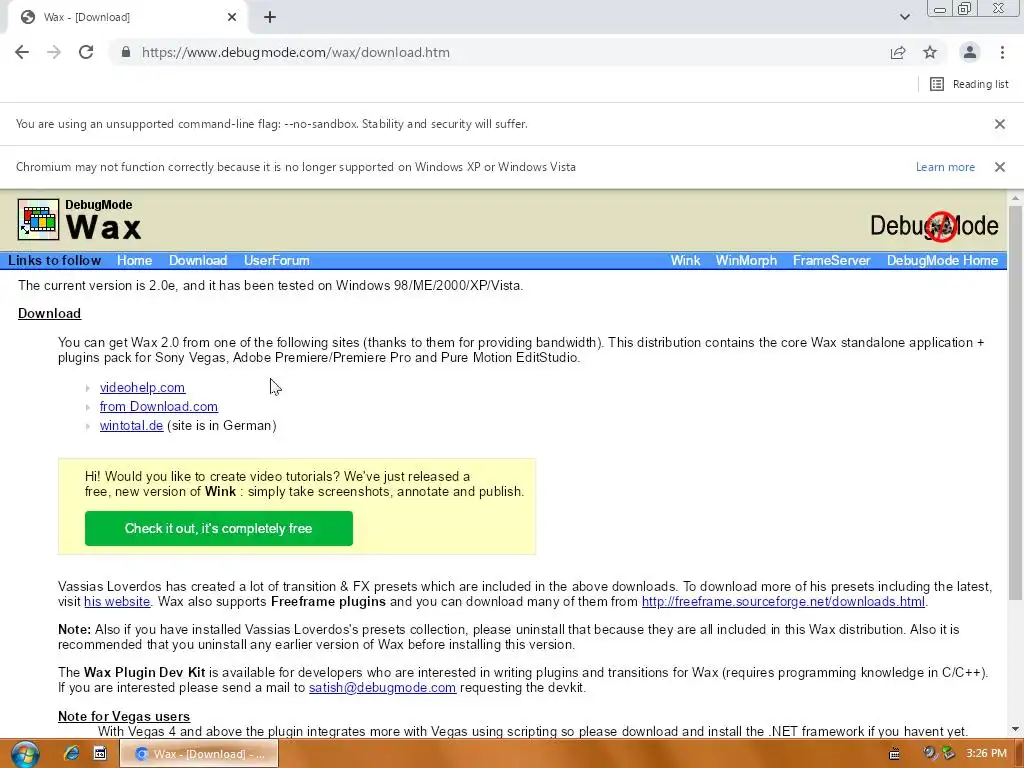Image resolution: width=1024 pixels, height=768 pixels.
Task: Launch Internet Explorer from taskbar
Action: pyautogui.click(x=71, y=754)
